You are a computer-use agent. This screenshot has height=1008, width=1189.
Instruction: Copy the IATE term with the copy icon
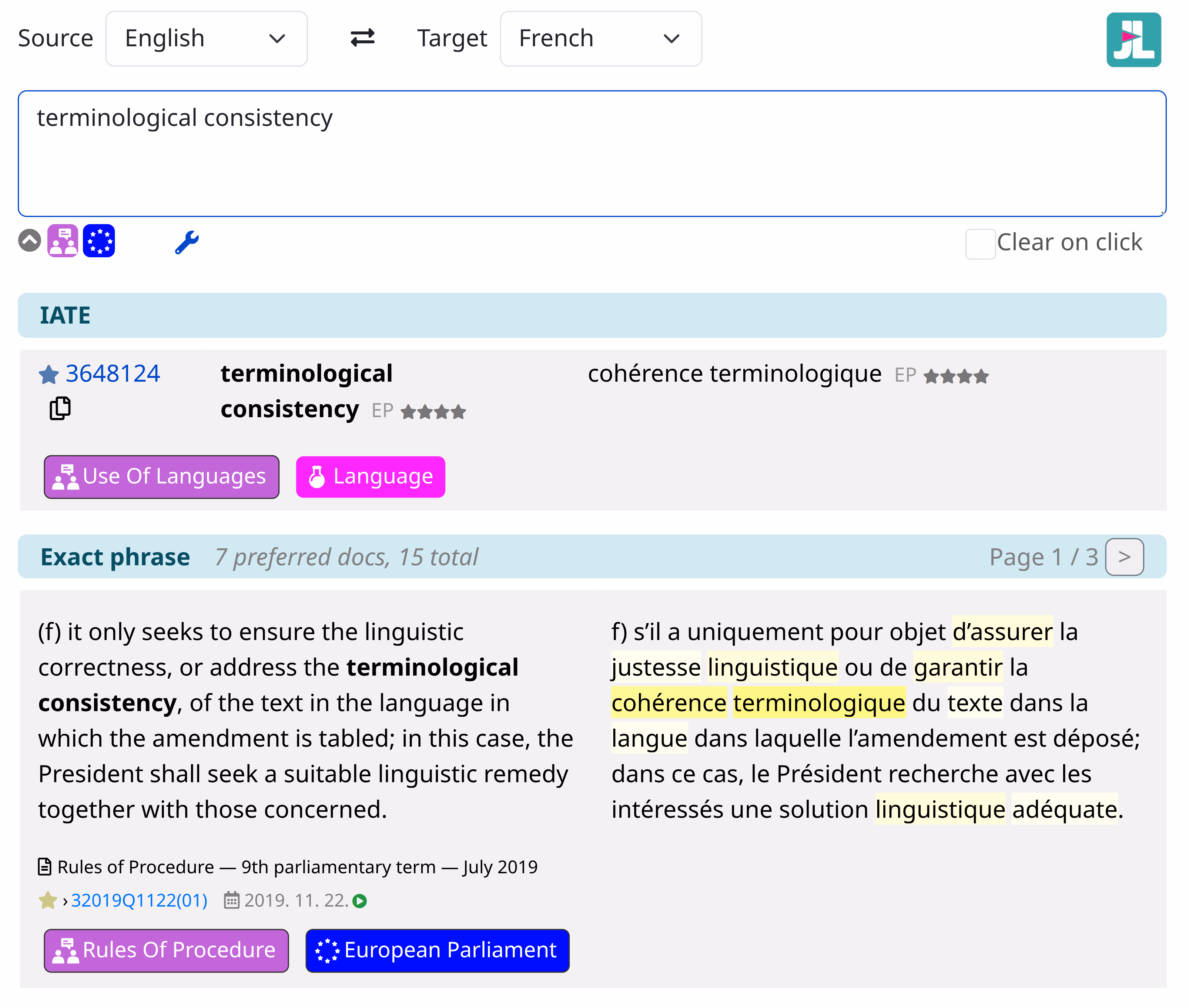pyautogui.click(x=60, y=409)
